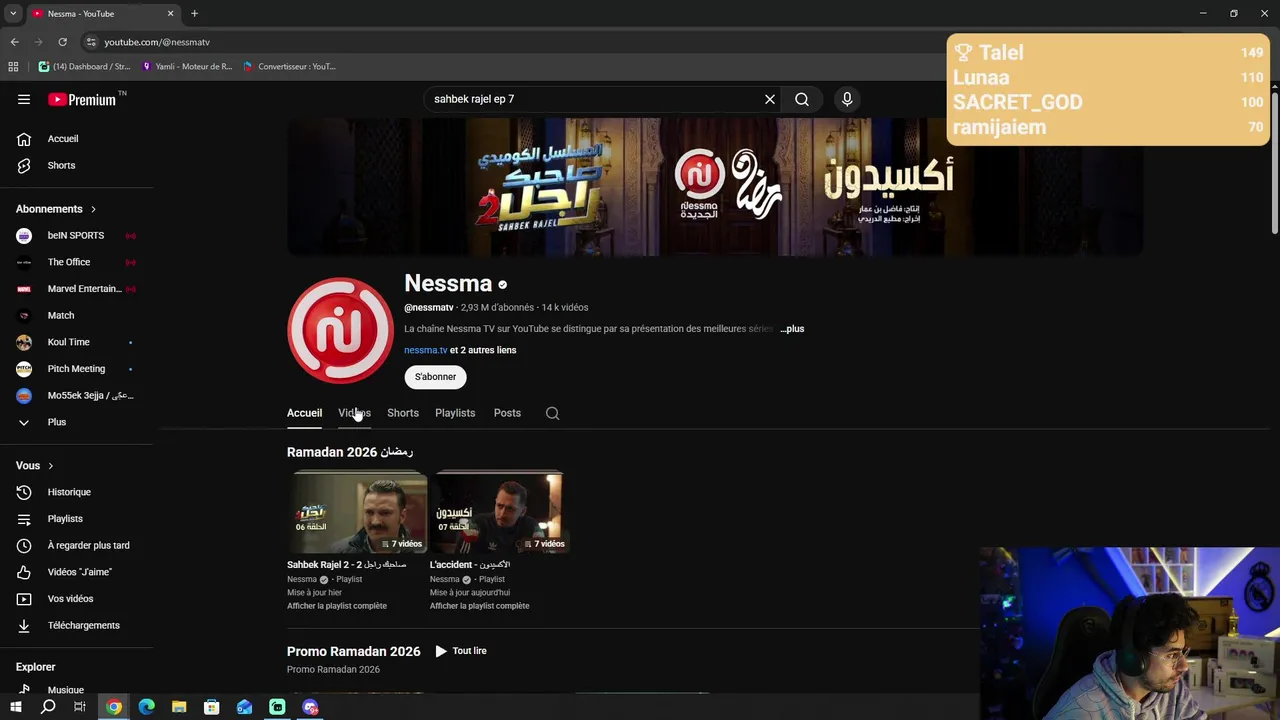Expand channel description with ...plus

coord(792,328)
